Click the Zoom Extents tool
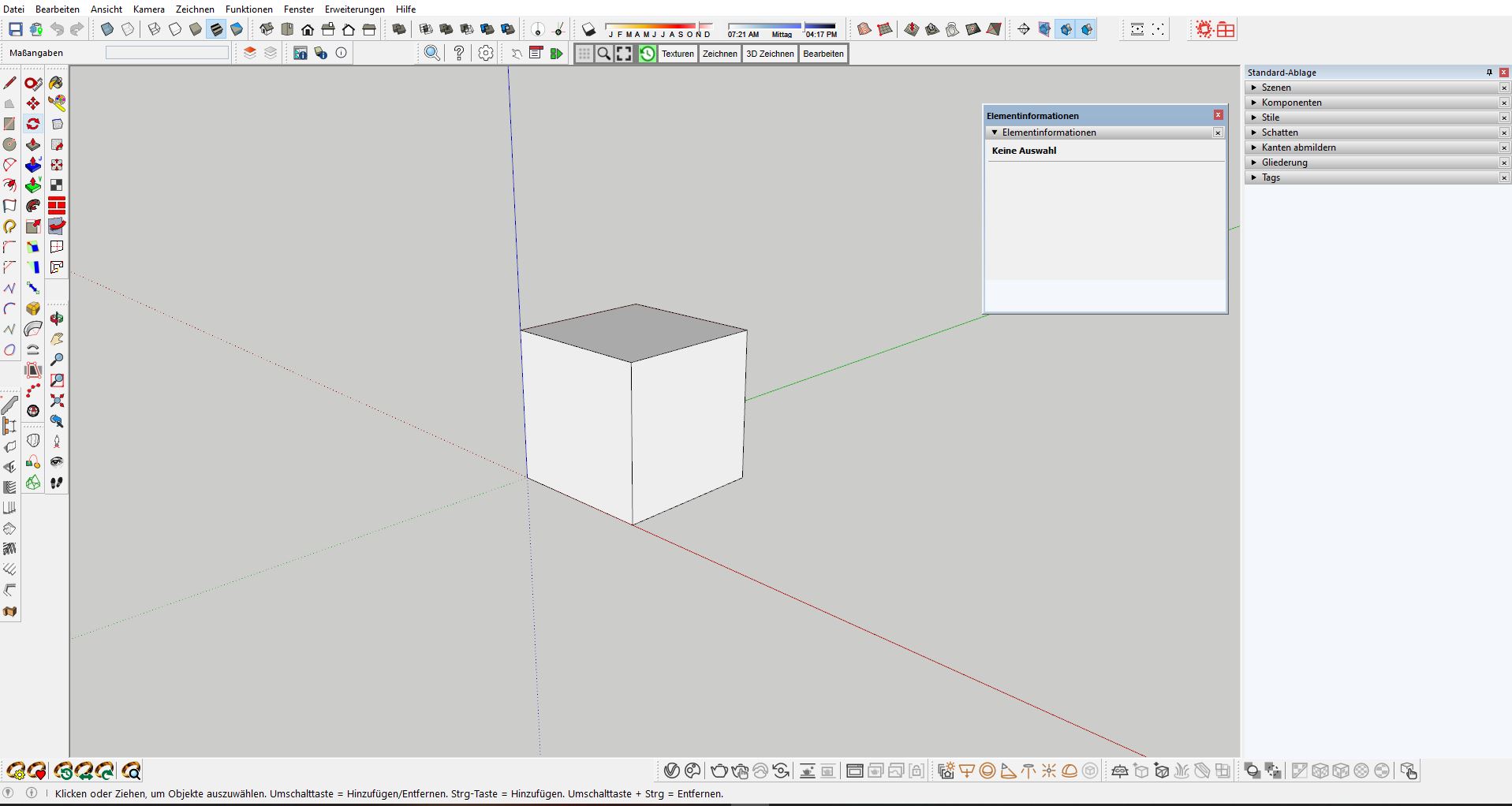The image size is (1512, 806). coord(57,401)
